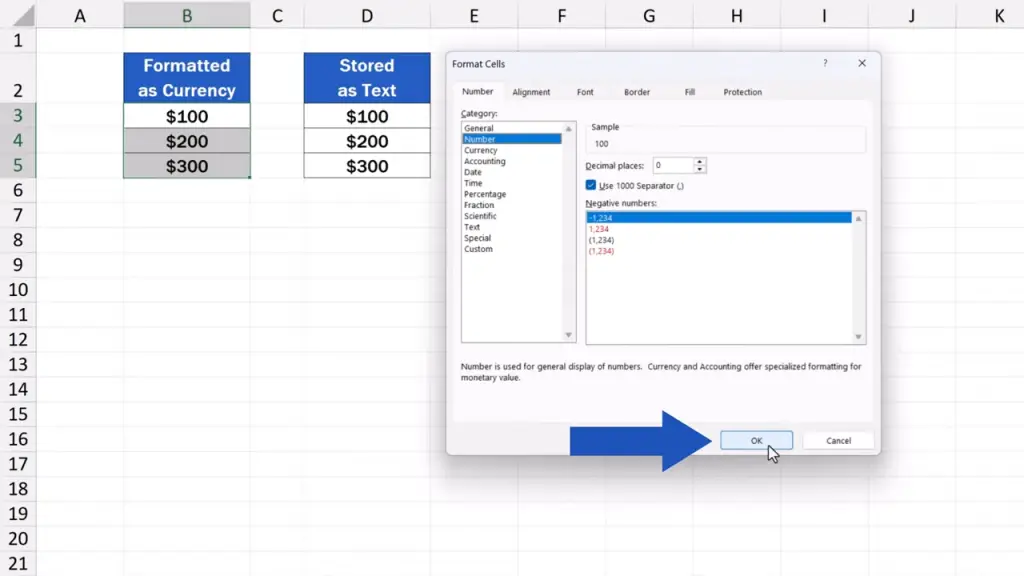Decrease decimal places with the down spinner
This screenshot has width=1024, height=576.
click(x=700, y=169)
